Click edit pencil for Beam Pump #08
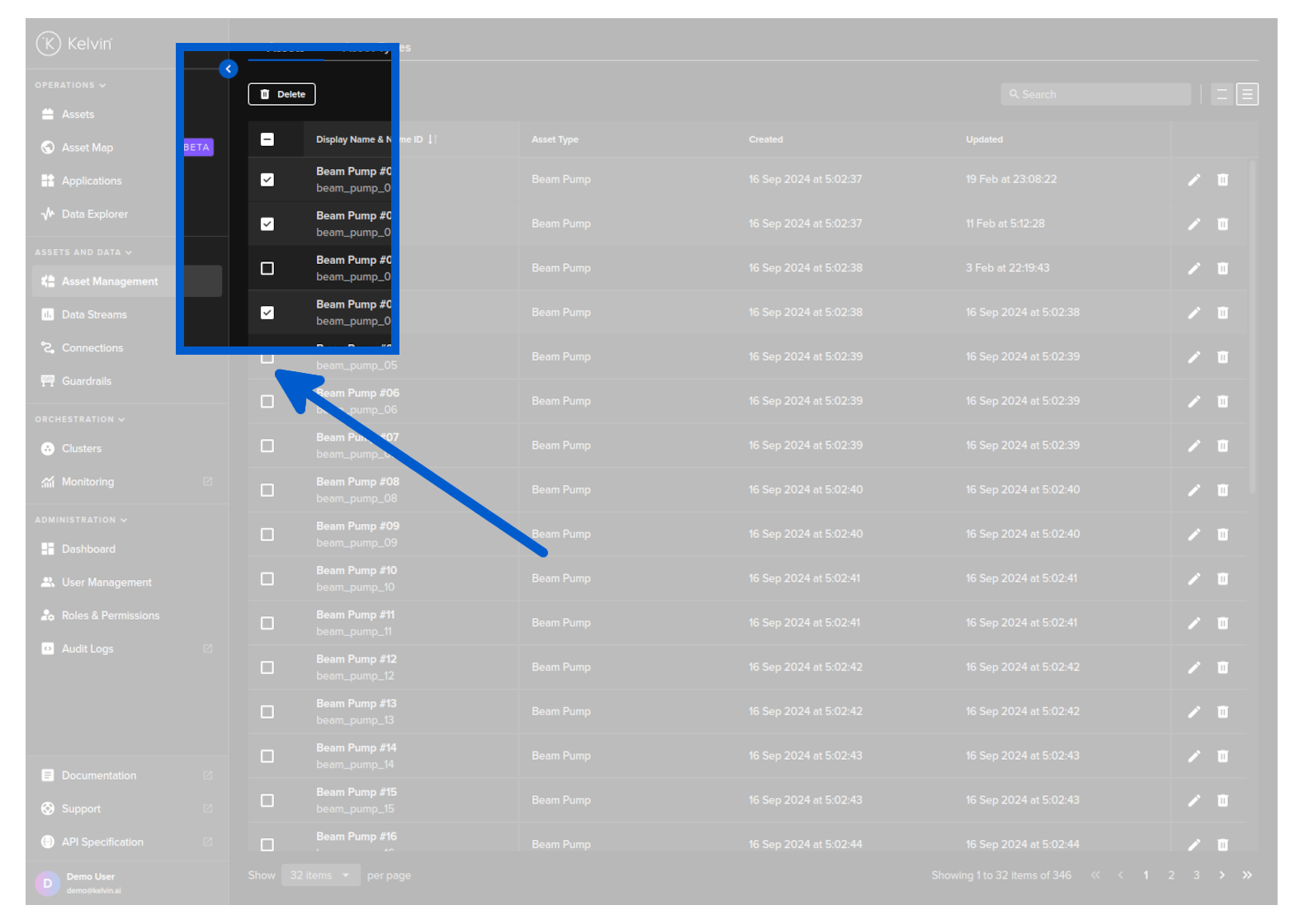This screenshot has width=1304, height=924. click(1193, 490)
